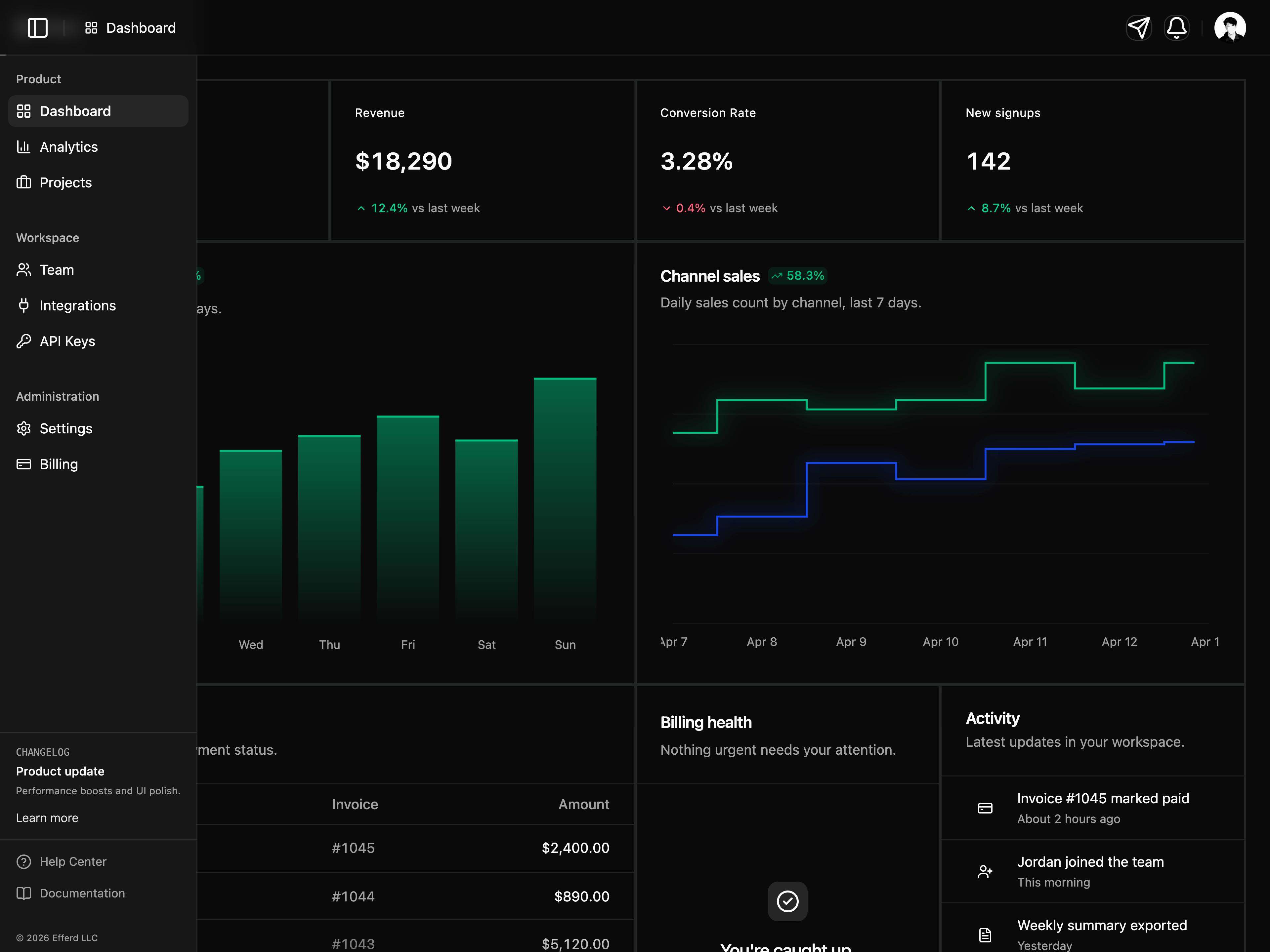Viewport: 1270px width, 952px height.
Task: Click the Thu axis label
Action: [329, 645]
